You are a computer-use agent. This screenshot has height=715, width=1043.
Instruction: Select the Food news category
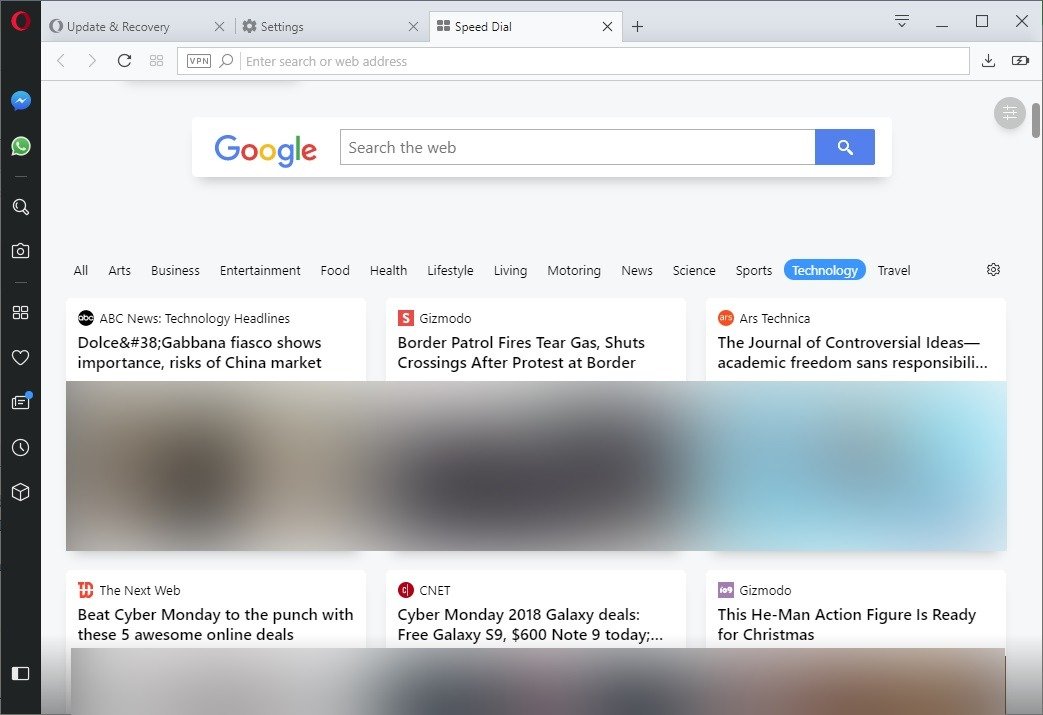[x=335, y=270]
